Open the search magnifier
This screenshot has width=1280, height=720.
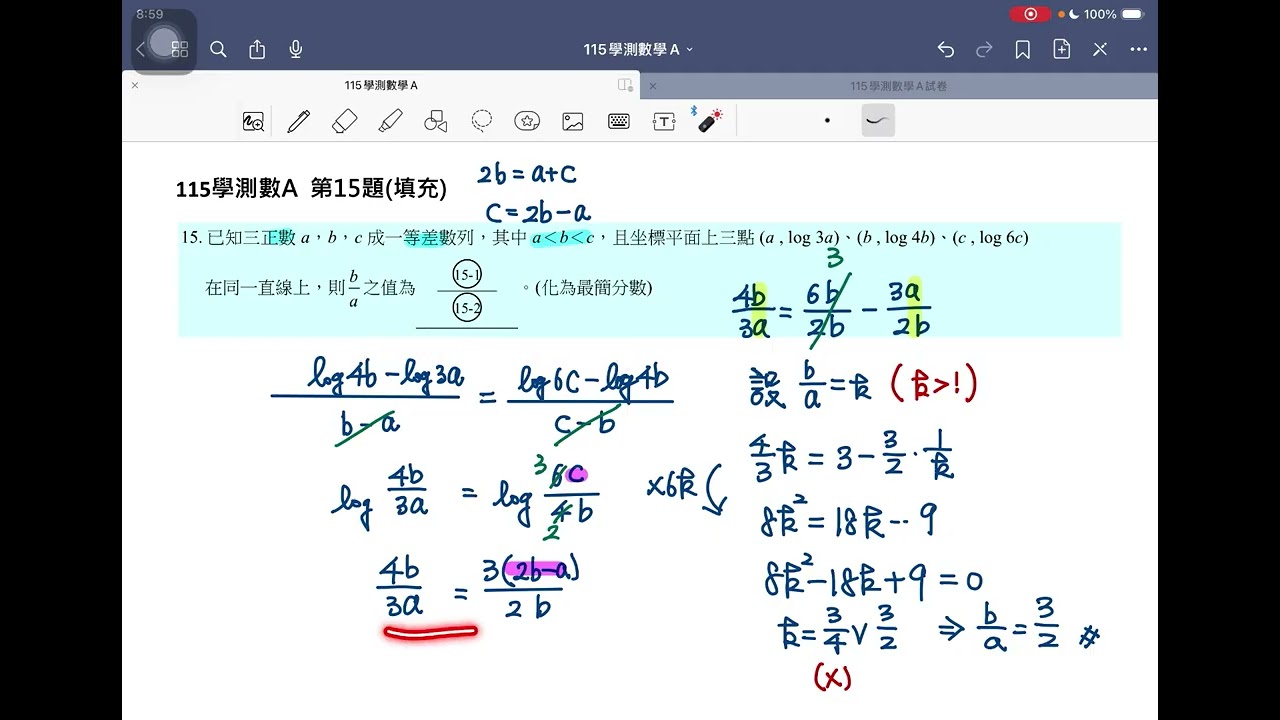coord(218,49)
